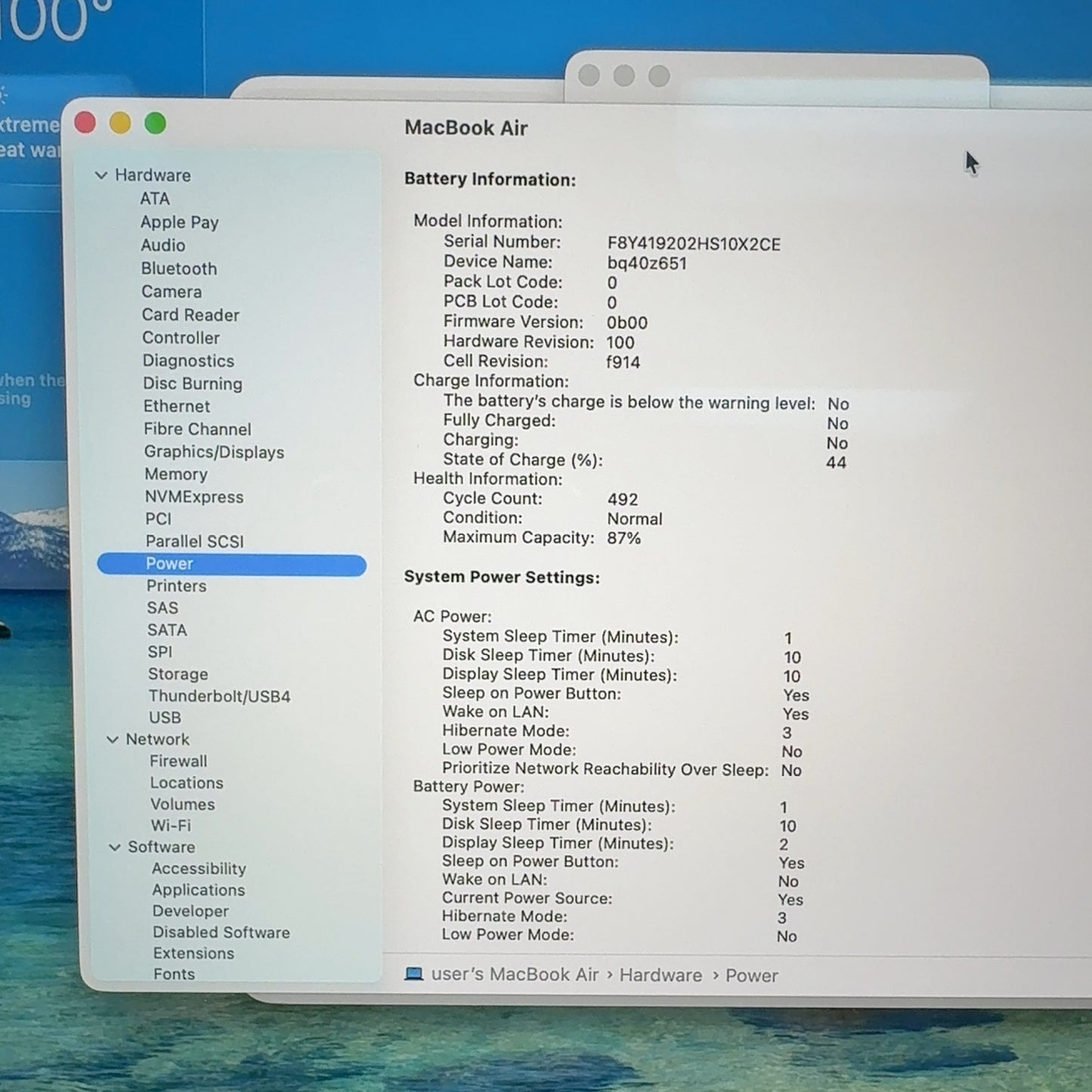Screen dimensions: 1092x1092
Task: Show Ethernet information
Action: pos(177,407)
